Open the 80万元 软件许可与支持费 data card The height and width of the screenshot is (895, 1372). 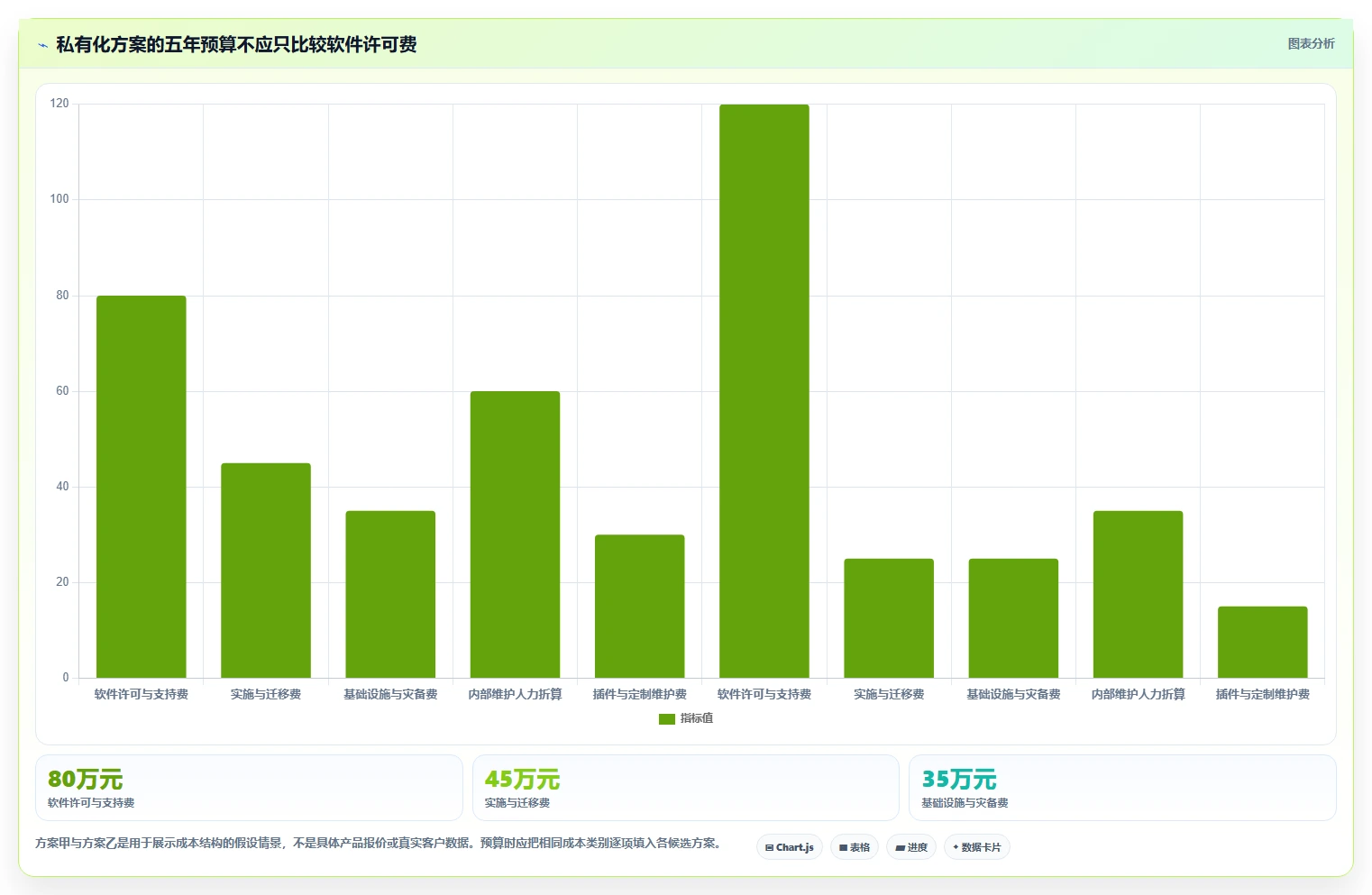tap(249, 788)
